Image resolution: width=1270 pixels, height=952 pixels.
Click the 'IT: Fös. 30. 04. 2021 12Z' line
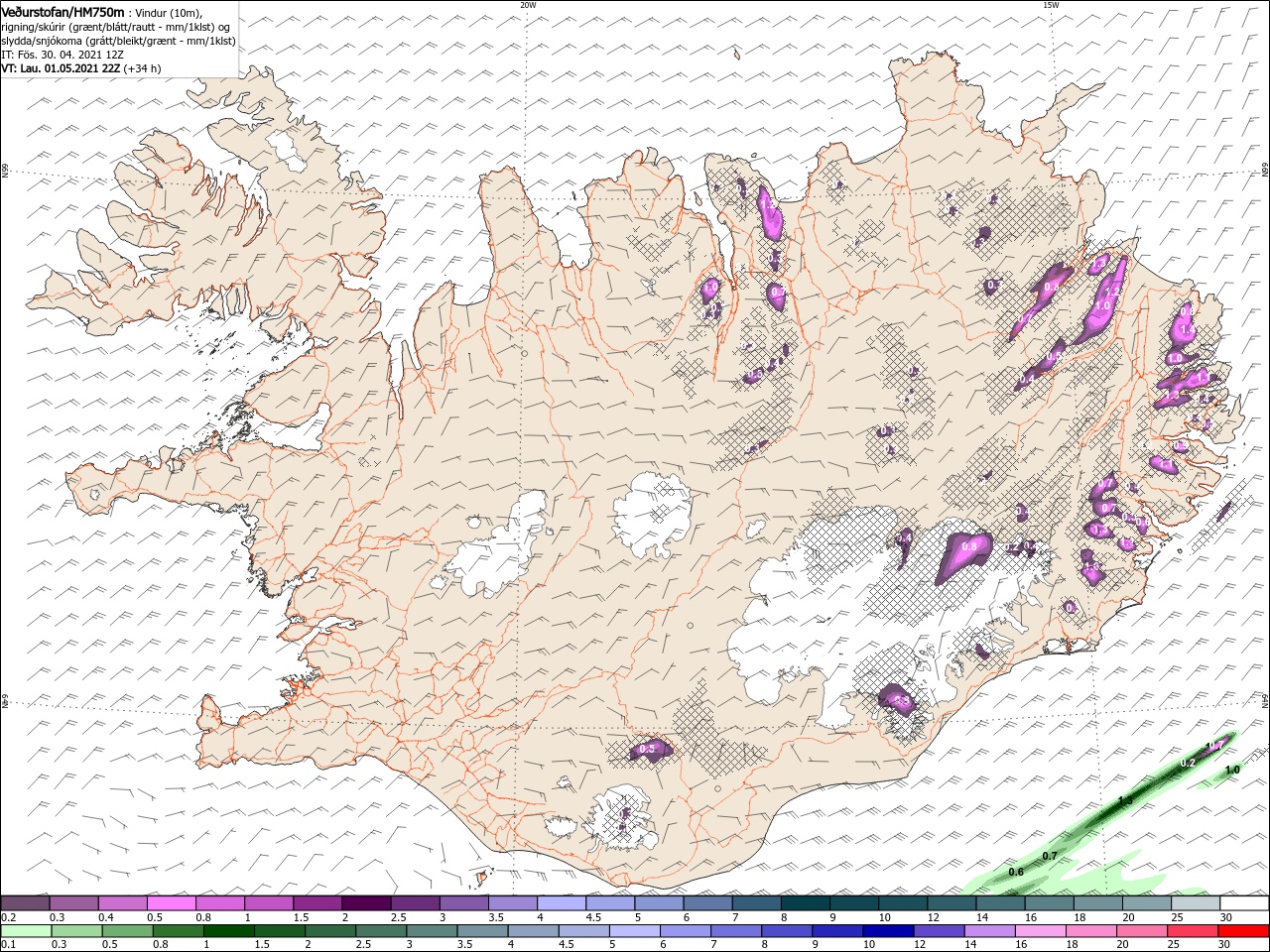pyautogui.click(x=62, y=55)
